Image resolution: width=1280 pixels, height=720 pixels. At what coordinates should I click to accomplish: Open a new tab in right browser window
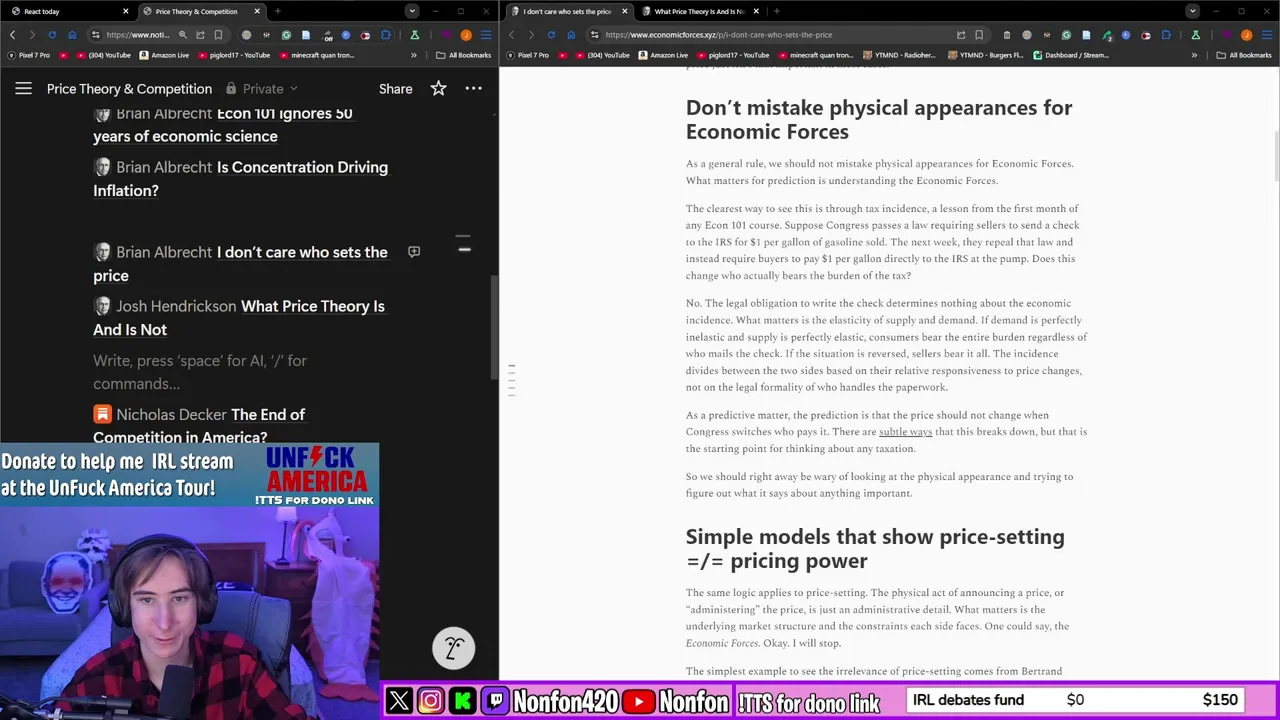coord(776,11)
